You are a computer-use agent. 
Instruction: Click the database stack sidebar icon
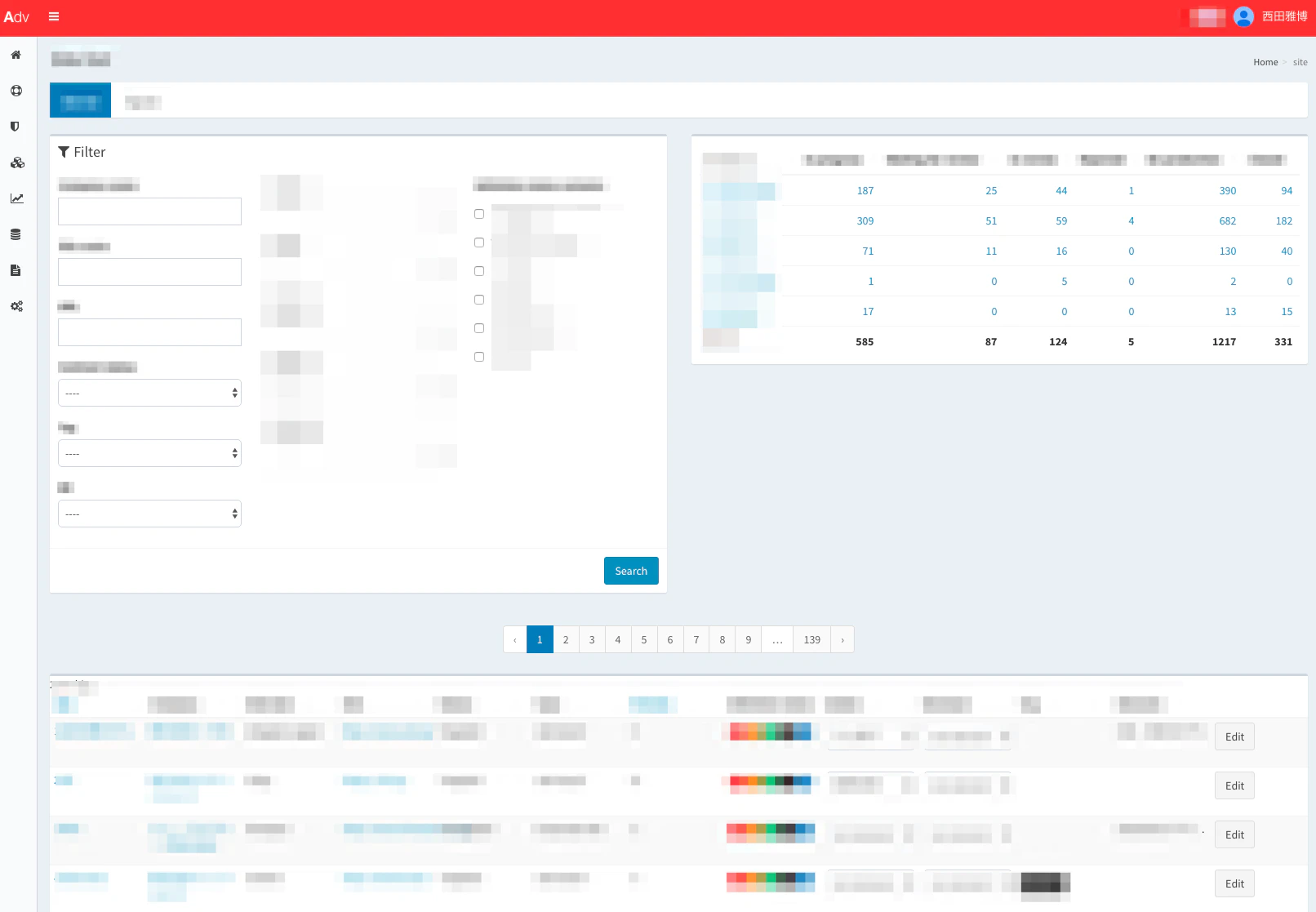coord(16,234)
